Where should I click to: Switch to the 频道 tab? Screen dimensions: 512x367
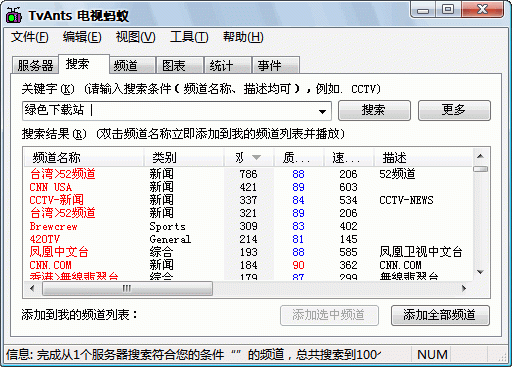133,65
